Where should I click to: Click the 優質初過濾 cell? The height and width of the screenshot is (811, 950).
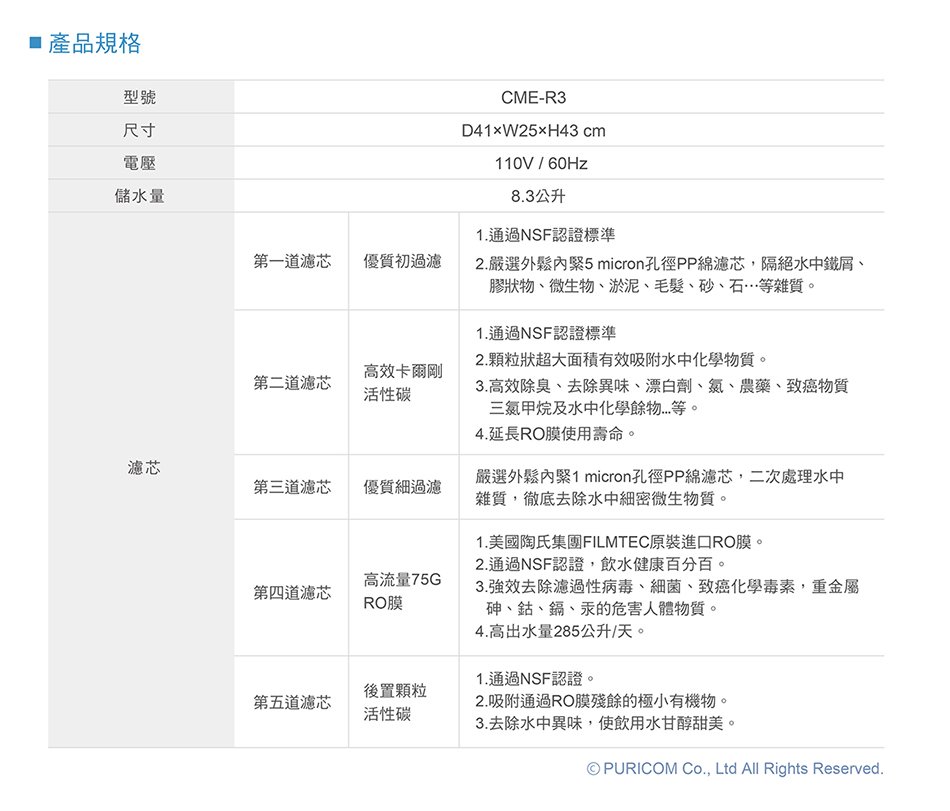(403, 261)
